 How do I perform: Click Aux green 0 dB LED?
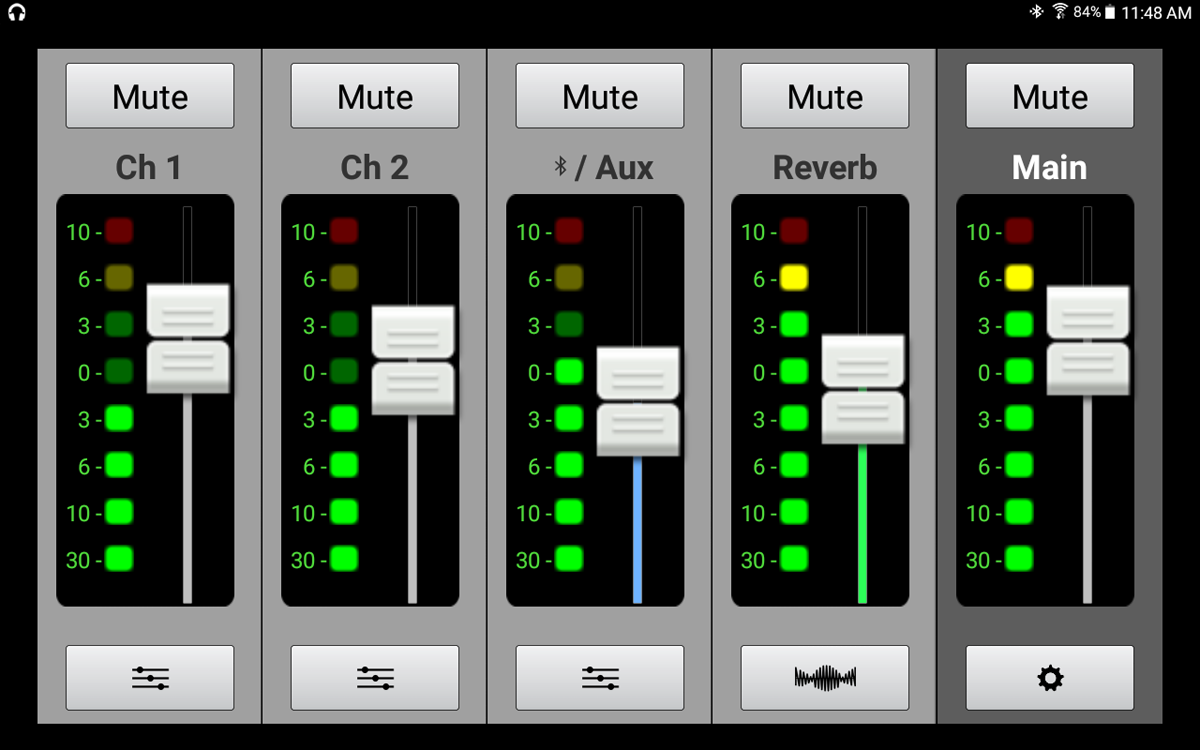(x=569, y=372)
